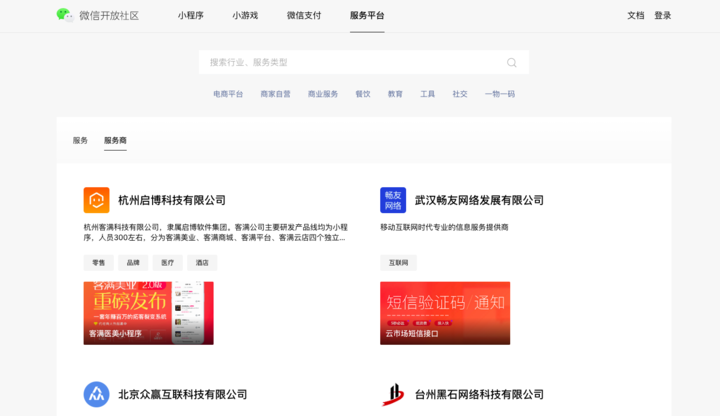720x416 pixels.
Task: Click the 互联网 tag
Action: 399,263
